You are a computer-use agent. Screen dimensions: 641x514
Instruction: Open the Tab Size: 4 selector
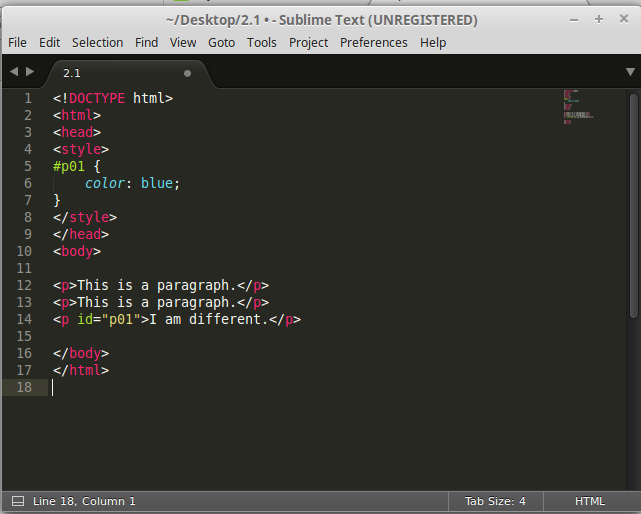(494, 501)
